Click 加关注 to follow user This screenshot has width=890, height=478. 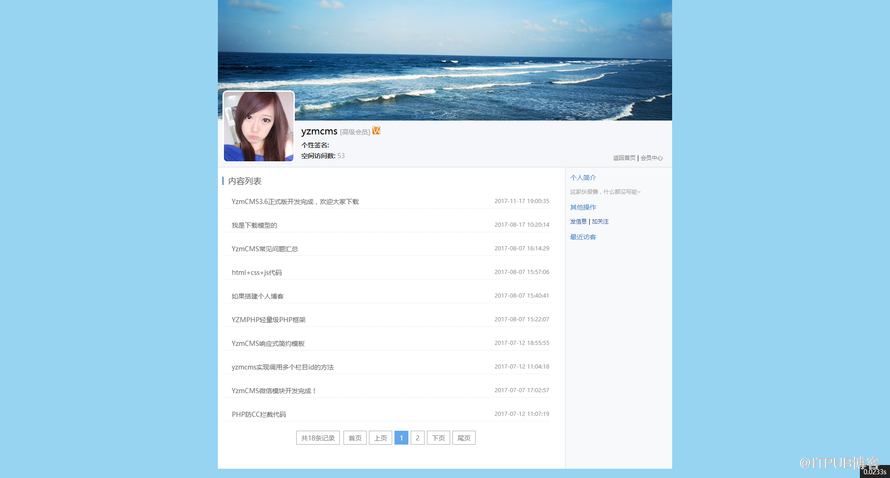[x=600, y=221]
